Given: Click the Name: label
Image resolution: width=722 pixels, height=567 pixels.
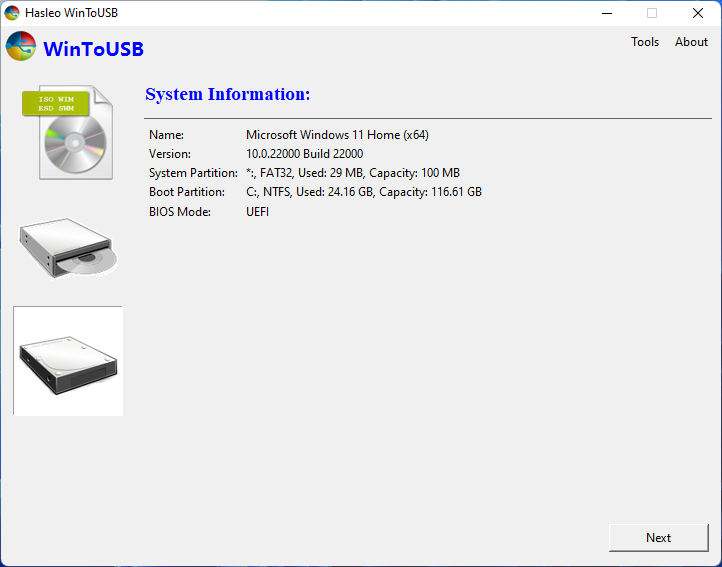Looking at the screenshot, I should (x=166, y=135).
